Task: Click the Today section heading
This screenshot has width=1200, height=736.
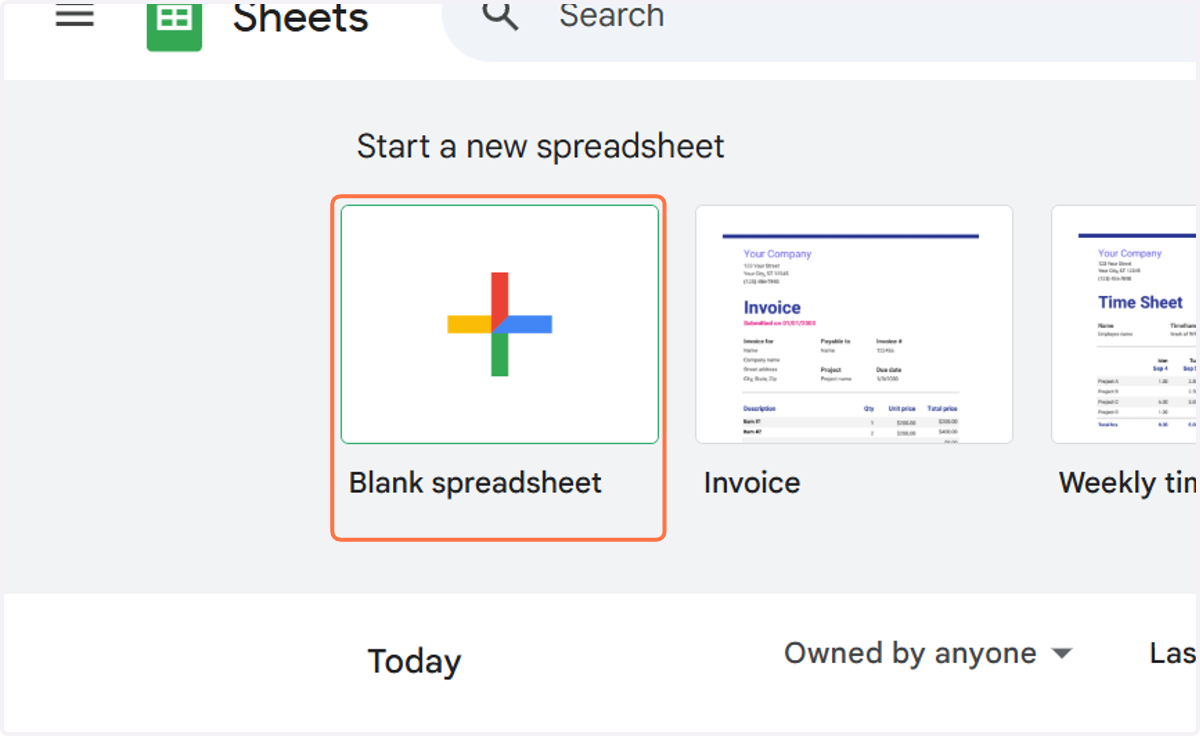Action: [414, 661]
